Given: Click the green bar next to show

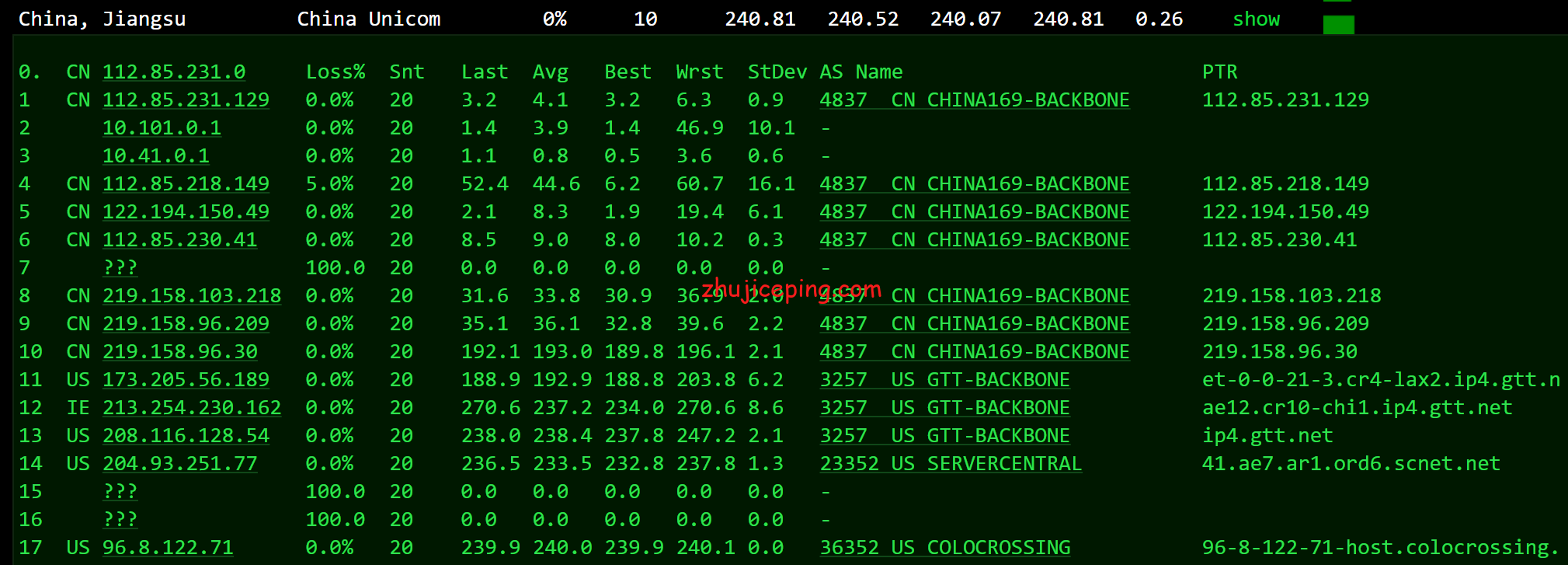Looking at the screenshot, I should click(x=1338, y=24).
